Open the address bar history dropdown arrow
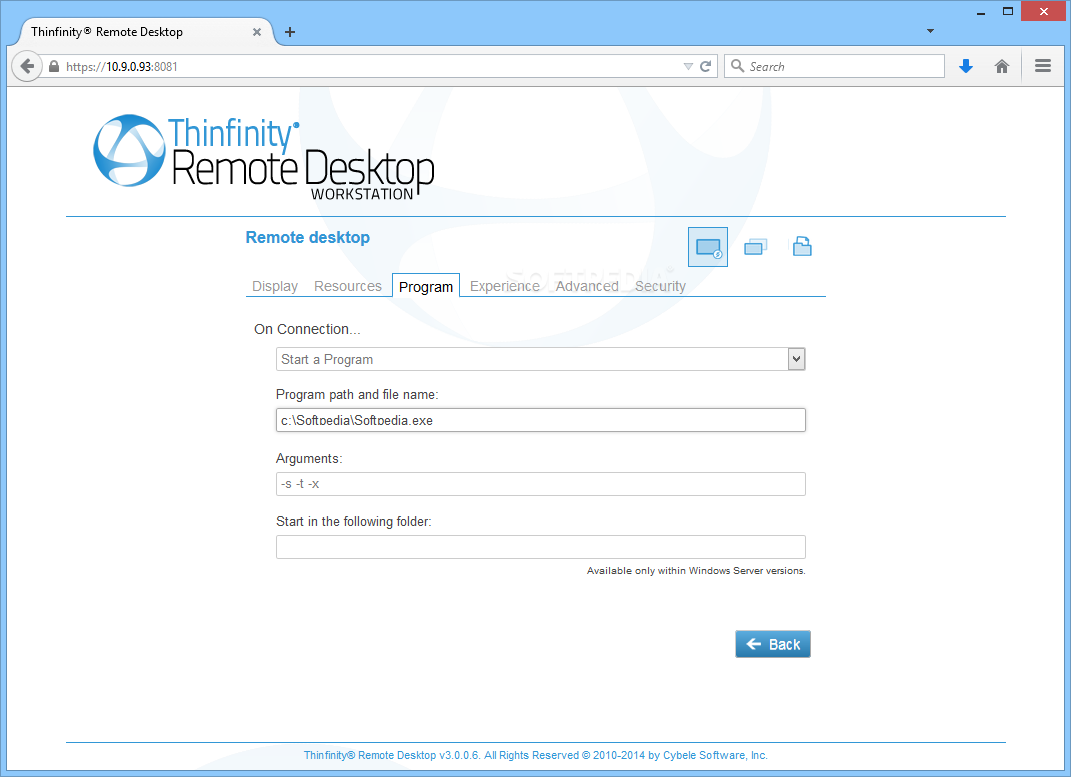Viewport: 1071px width, 777px height. 688,66
